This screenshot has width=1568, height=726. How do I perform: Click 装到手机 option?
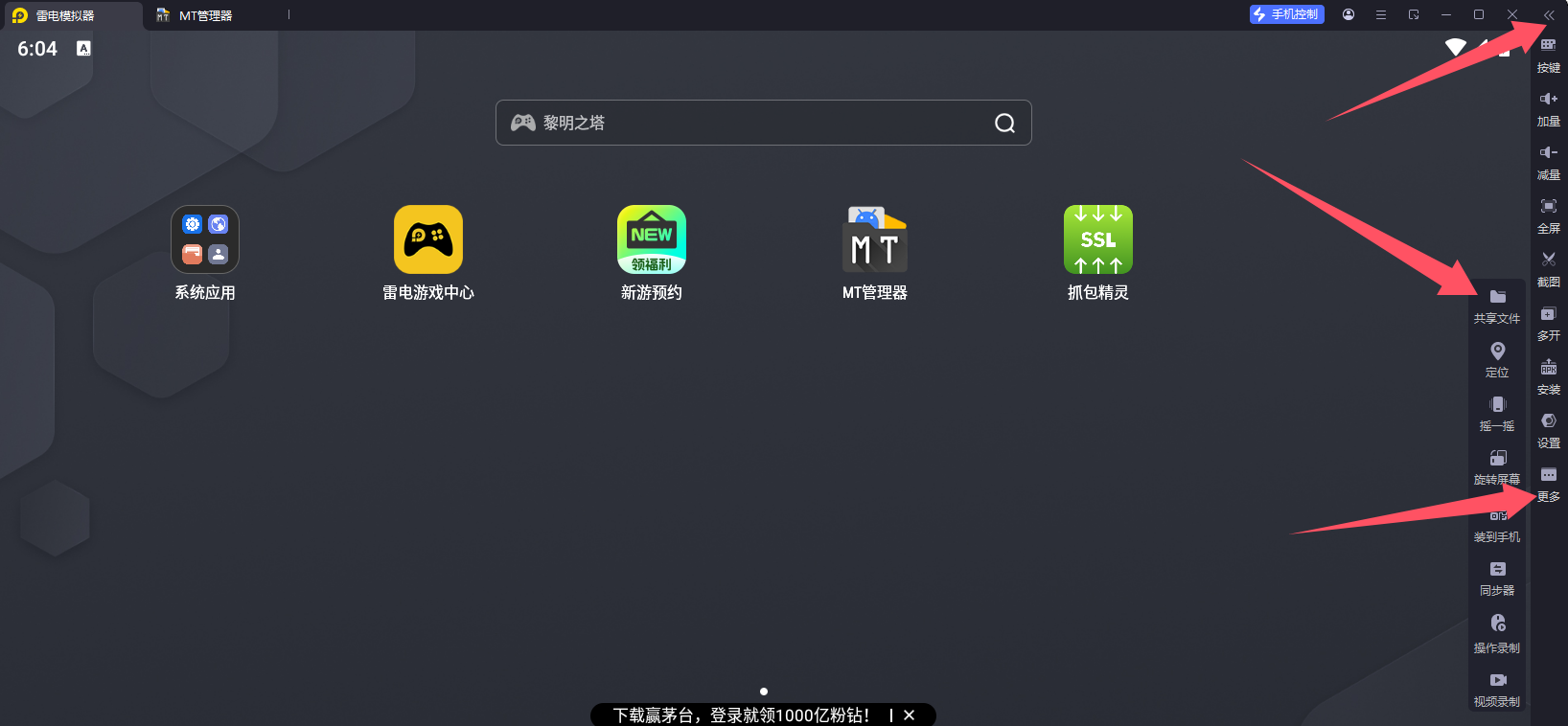tap(1497, 527)
